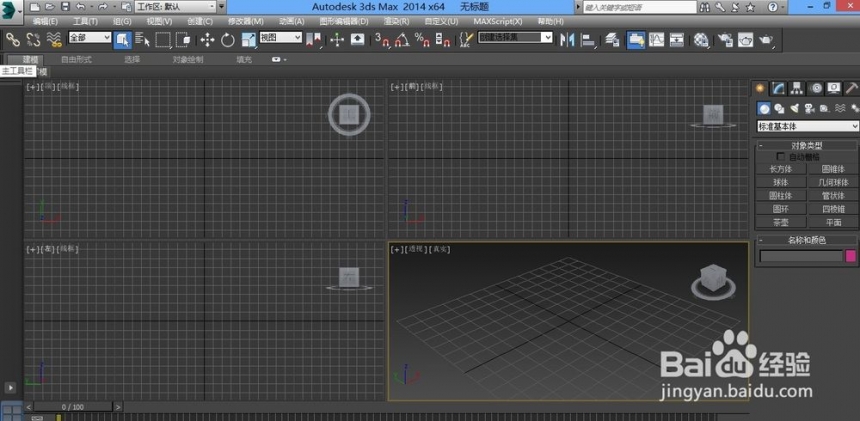Choose the Rectangular Selection Region tool

point(163,40)
